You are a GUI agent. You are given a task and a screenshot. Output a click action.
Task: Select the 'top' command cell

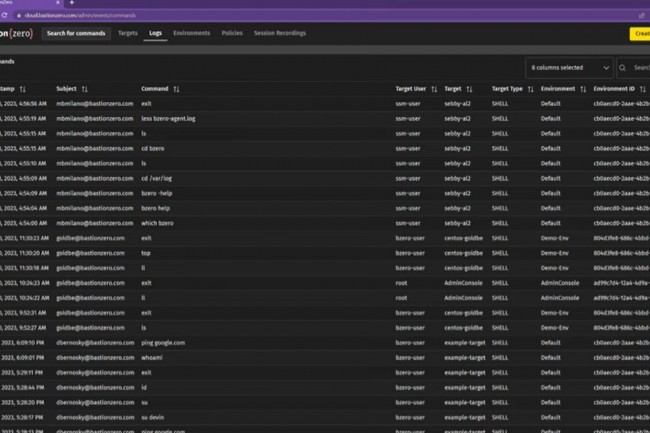[x=146, y=253]
